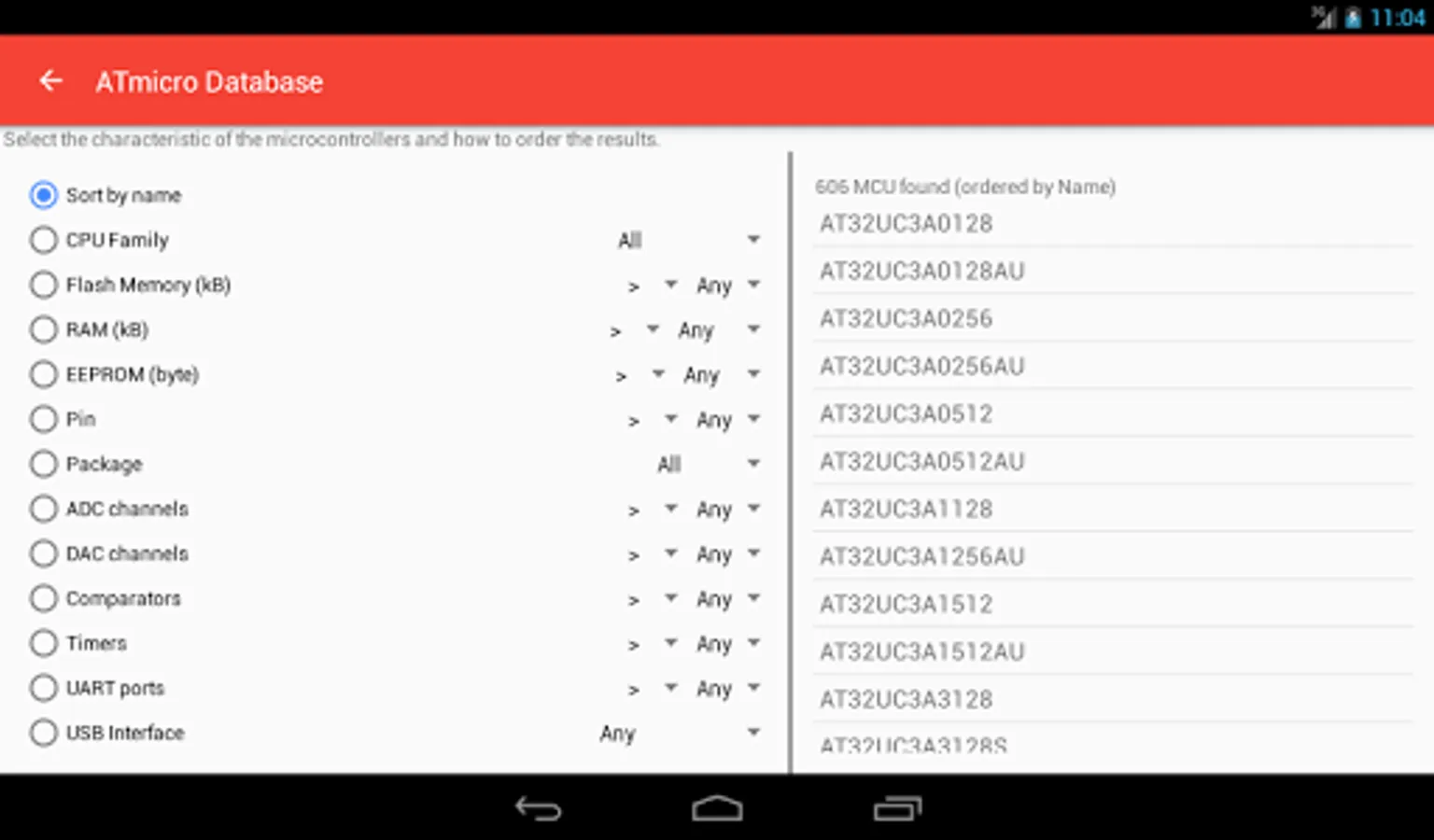Open Flash Memory comparison operator dropdown

tap(651, 285)
